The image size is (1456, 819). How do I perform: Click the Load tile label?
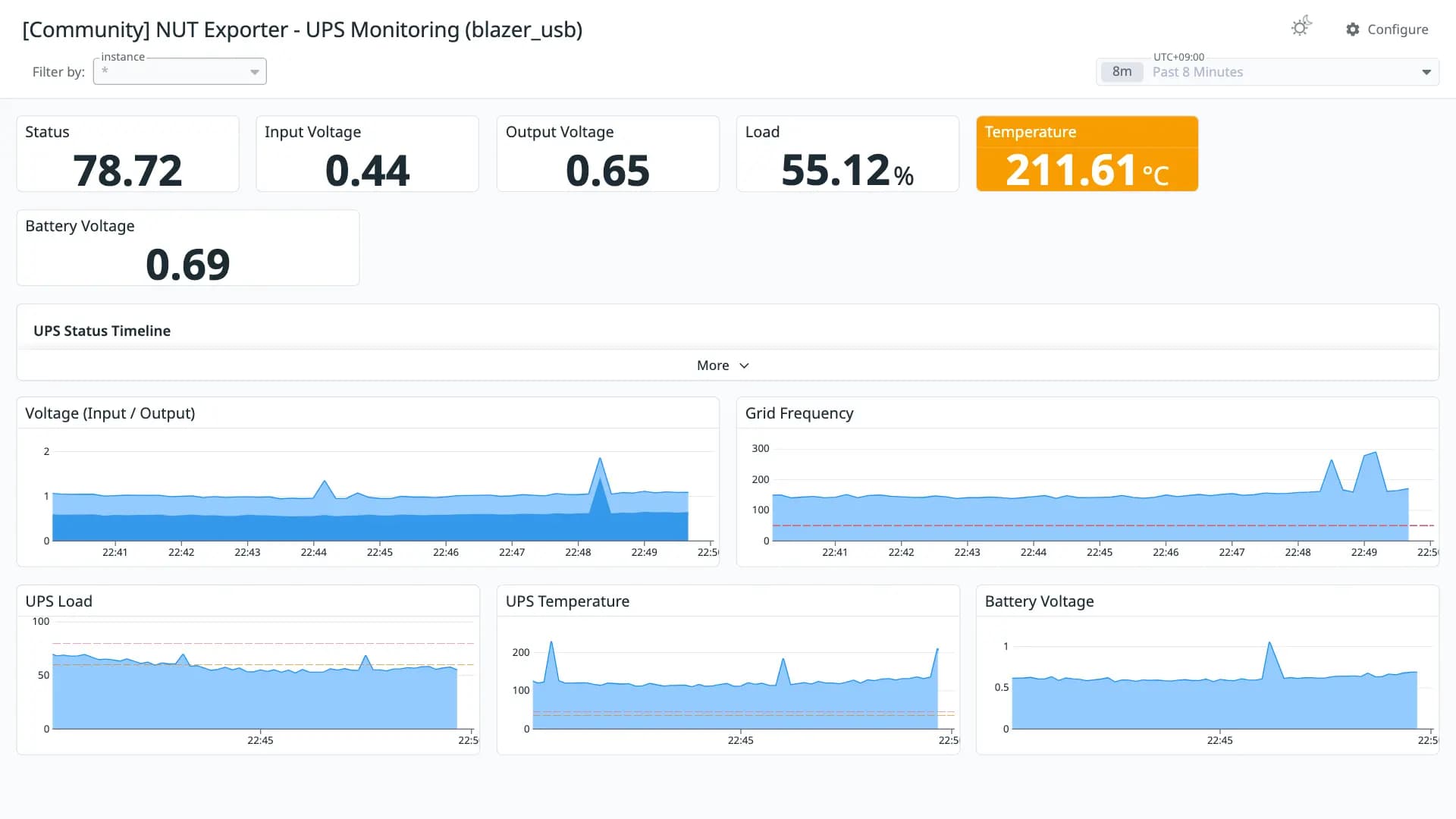tap(762, 132)
